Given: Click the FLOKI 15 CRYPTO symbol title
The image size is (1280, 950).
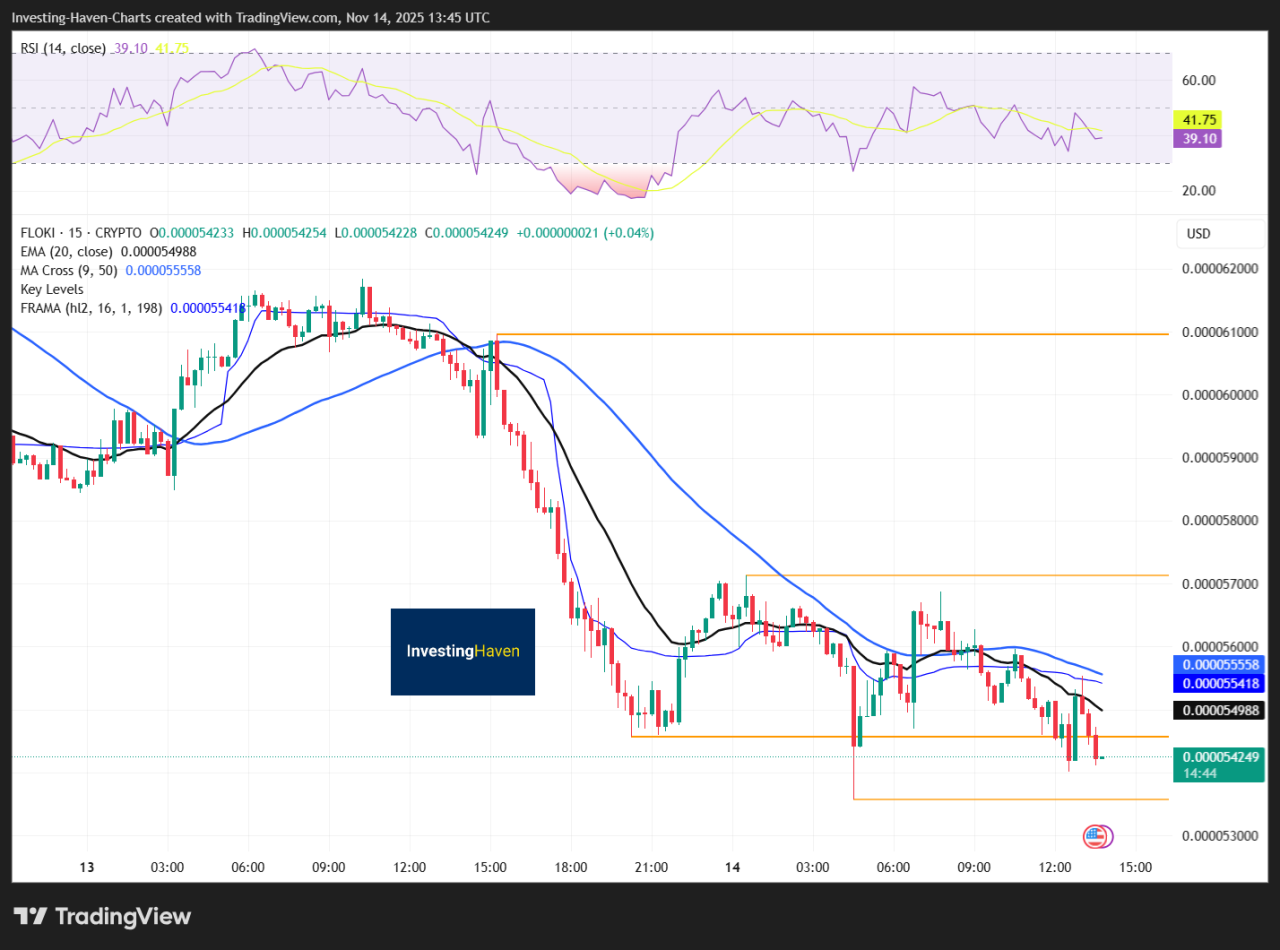Looking at the screenshot, I should 81,233.
